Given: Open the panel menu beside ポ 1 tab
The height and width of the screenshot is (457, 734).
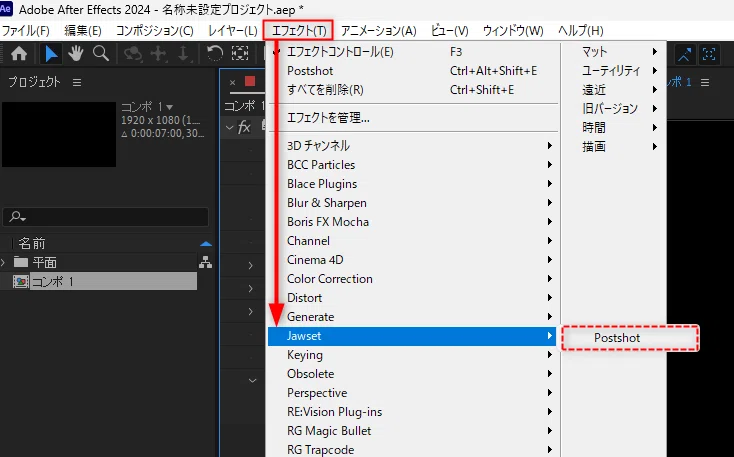Looking at the screenshot, I should (x=705, y=82).
